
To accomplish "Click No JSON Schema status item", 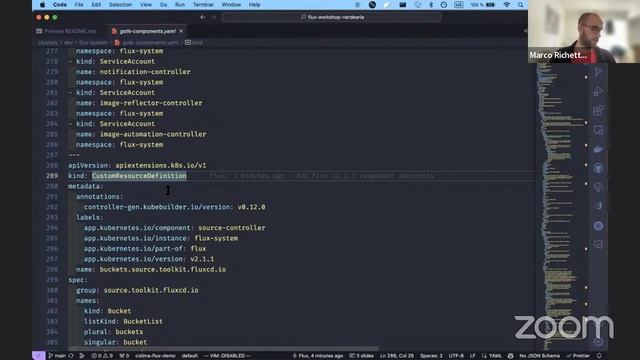I will point(540,356).
